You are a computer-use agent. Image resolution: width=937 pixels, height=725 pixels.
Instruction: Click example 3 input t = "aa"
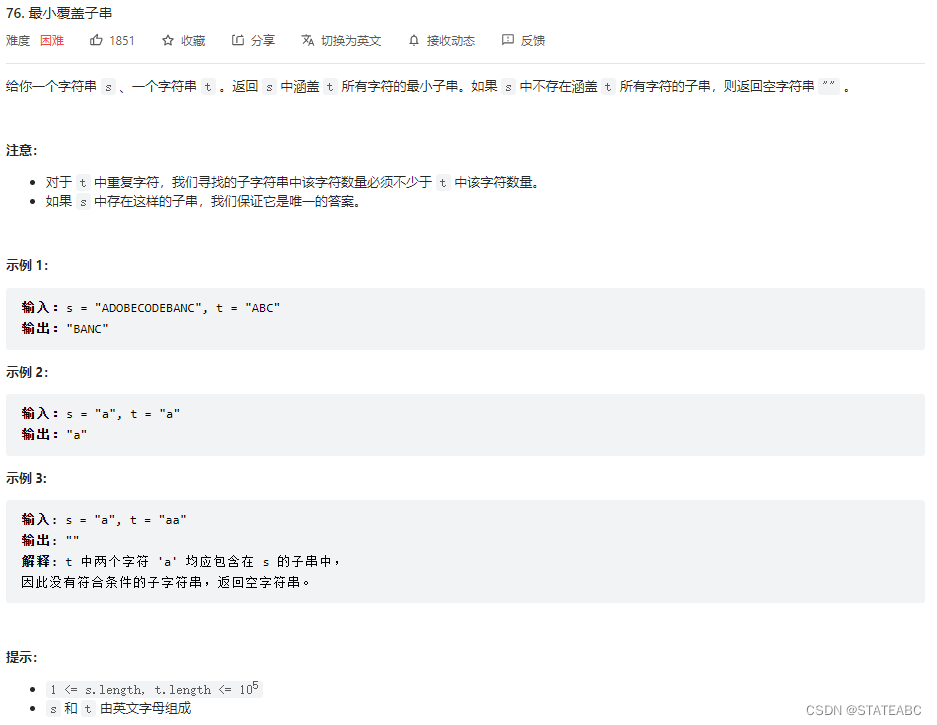(x=158, y=520)
